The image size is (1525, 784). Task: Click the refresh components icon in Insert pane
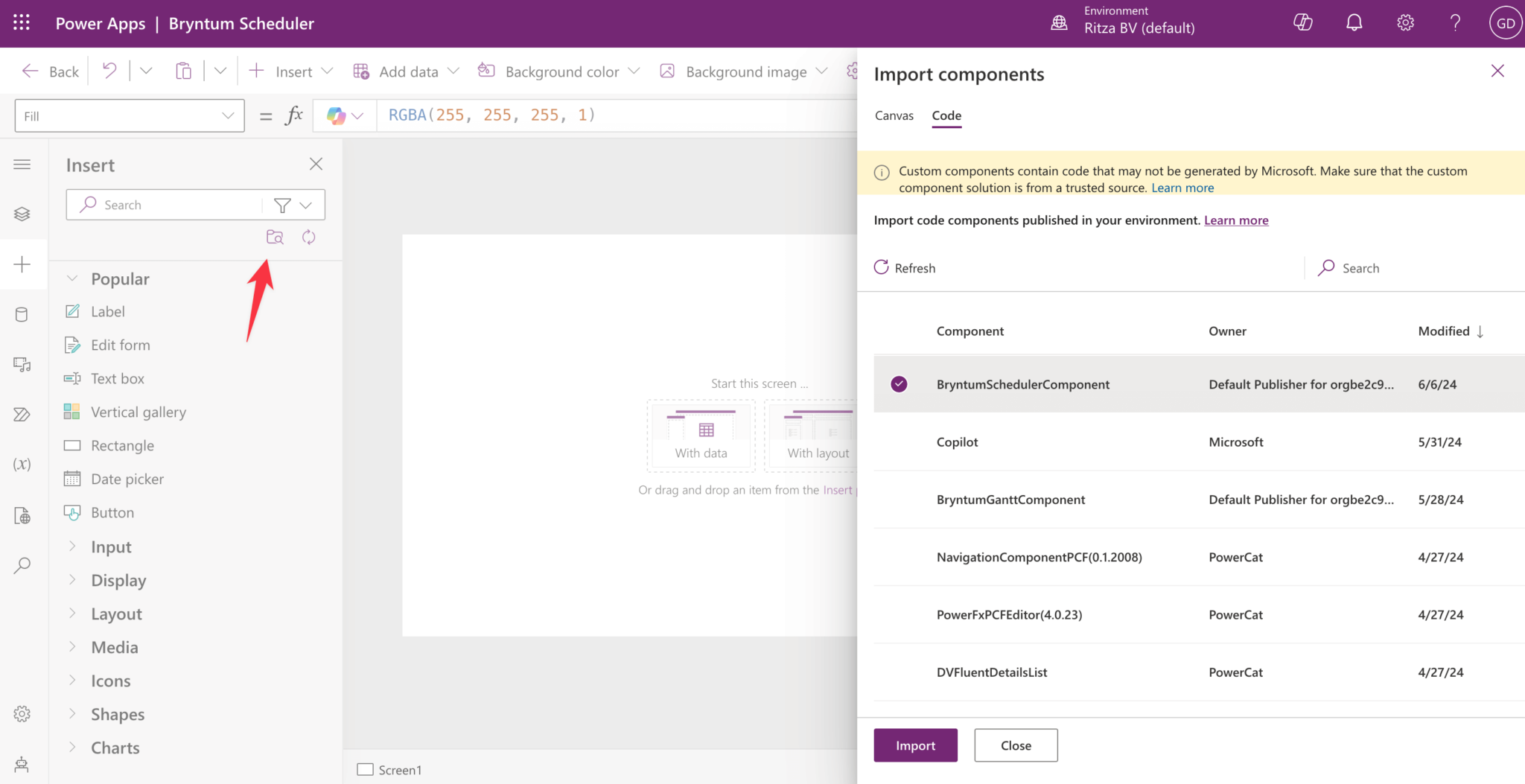308,237
